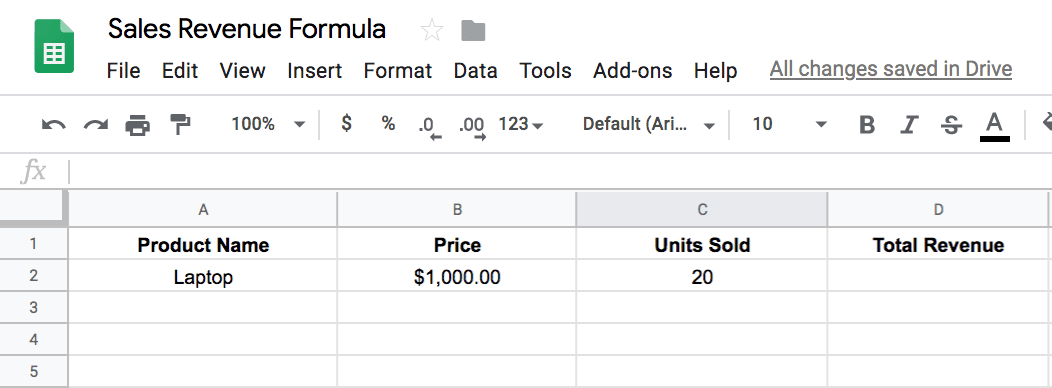Format as percent with % icon
Image resolution: width=1052 pixels, height=388 pixels.
point(388,124)
